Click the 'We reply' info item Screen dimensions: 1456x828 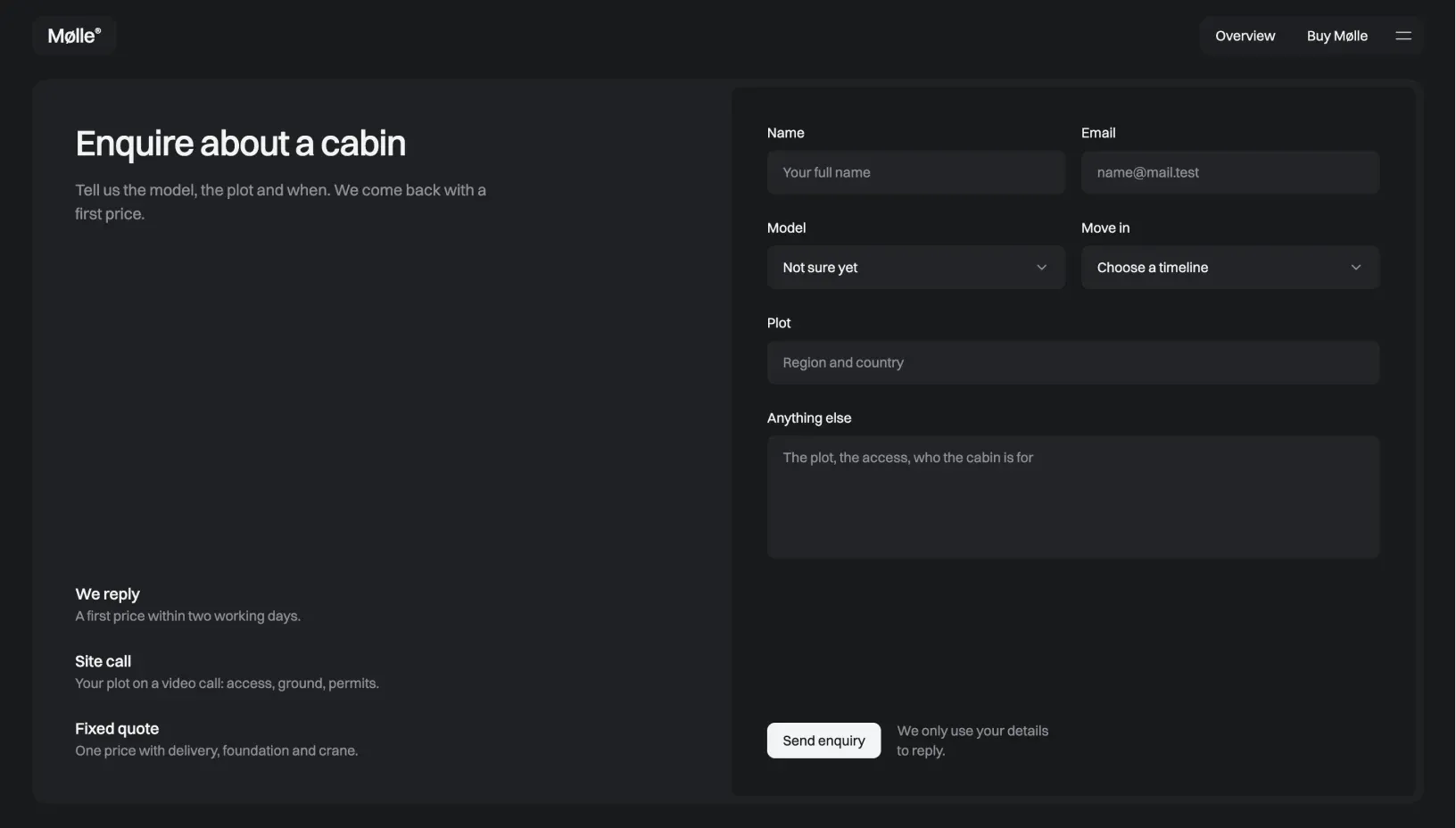point(188,604)
